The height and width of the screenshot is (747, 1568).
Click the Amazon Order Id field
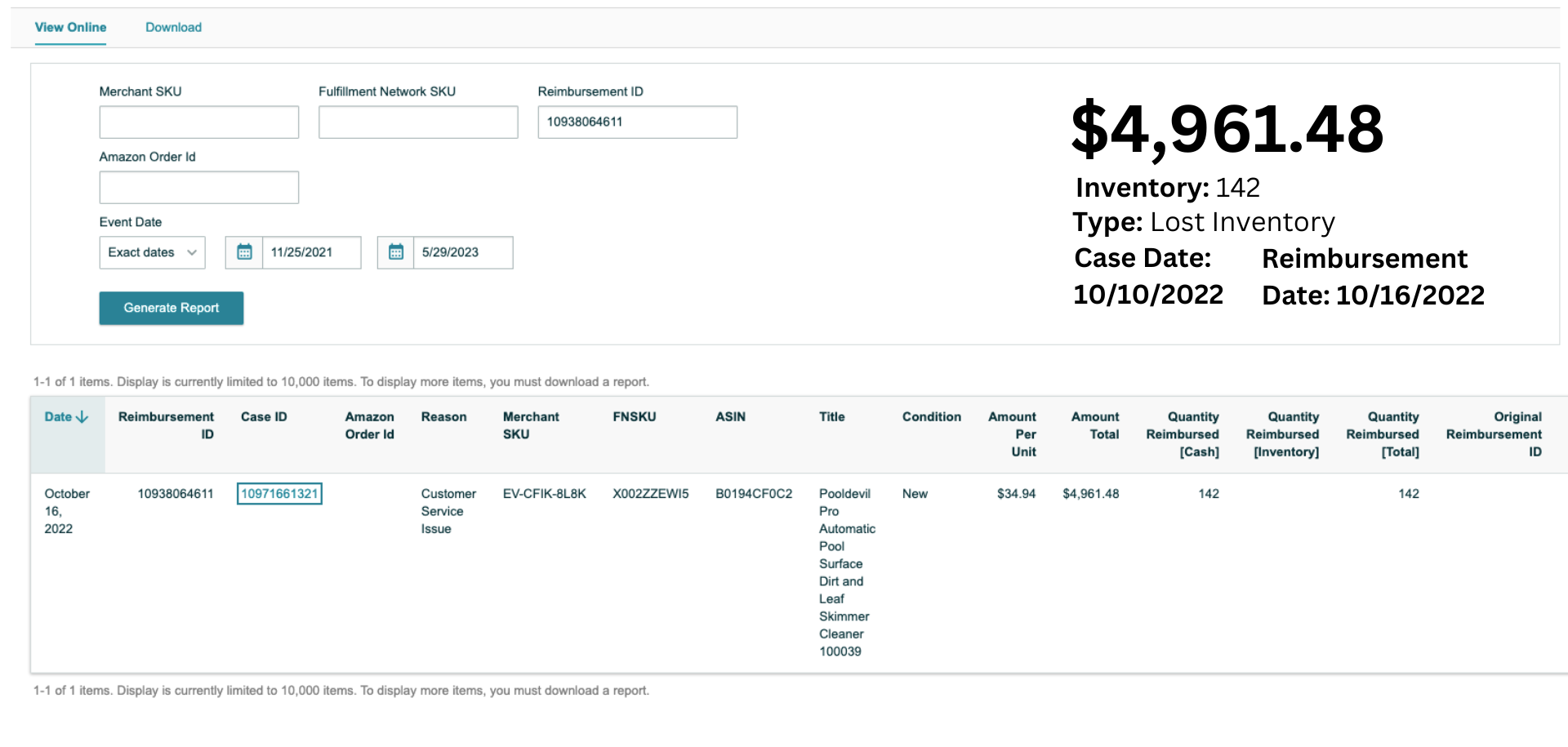[x=199, y=187]
